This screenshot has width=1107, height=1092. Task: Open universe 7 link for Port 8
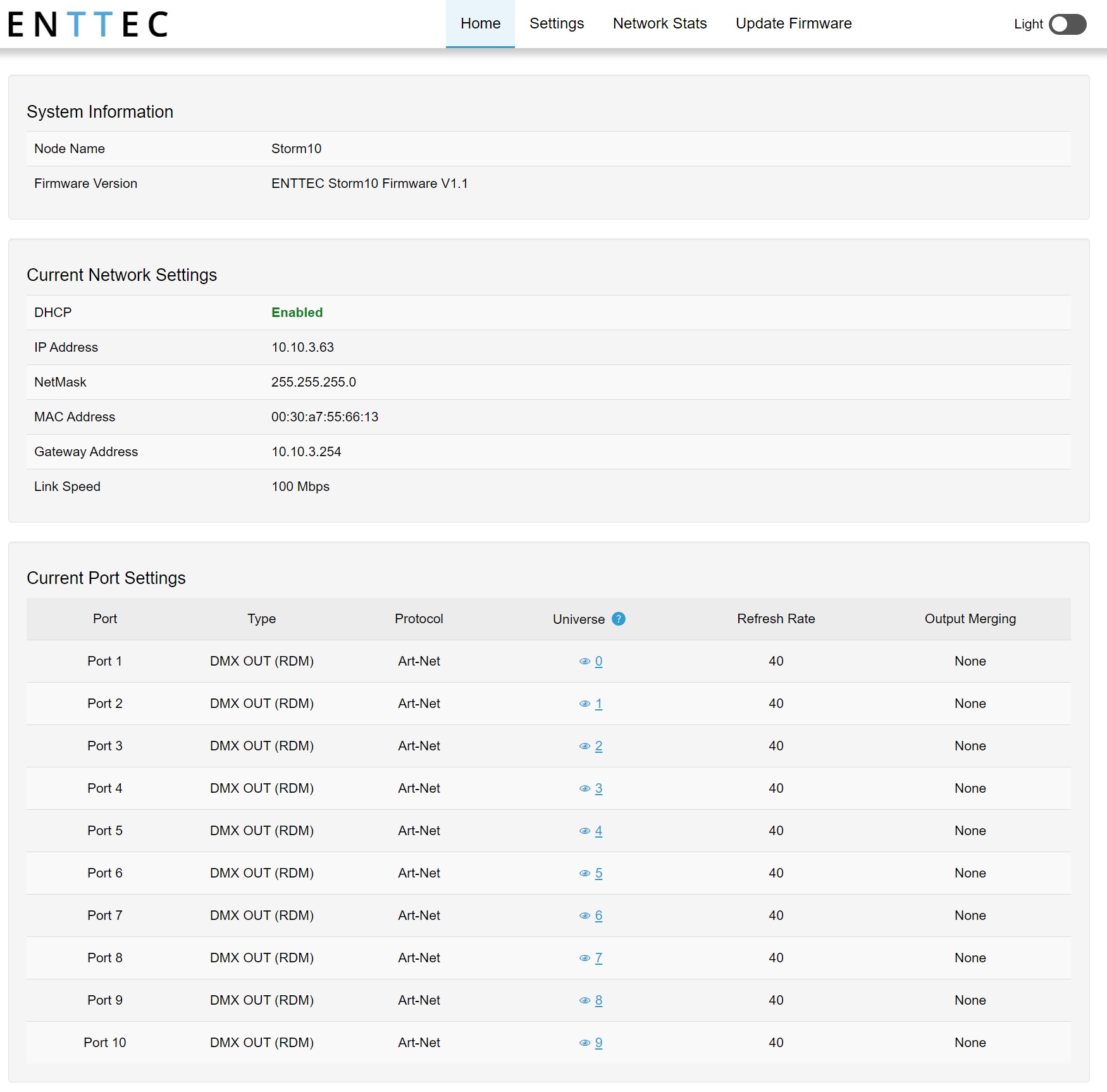[598, 958]
